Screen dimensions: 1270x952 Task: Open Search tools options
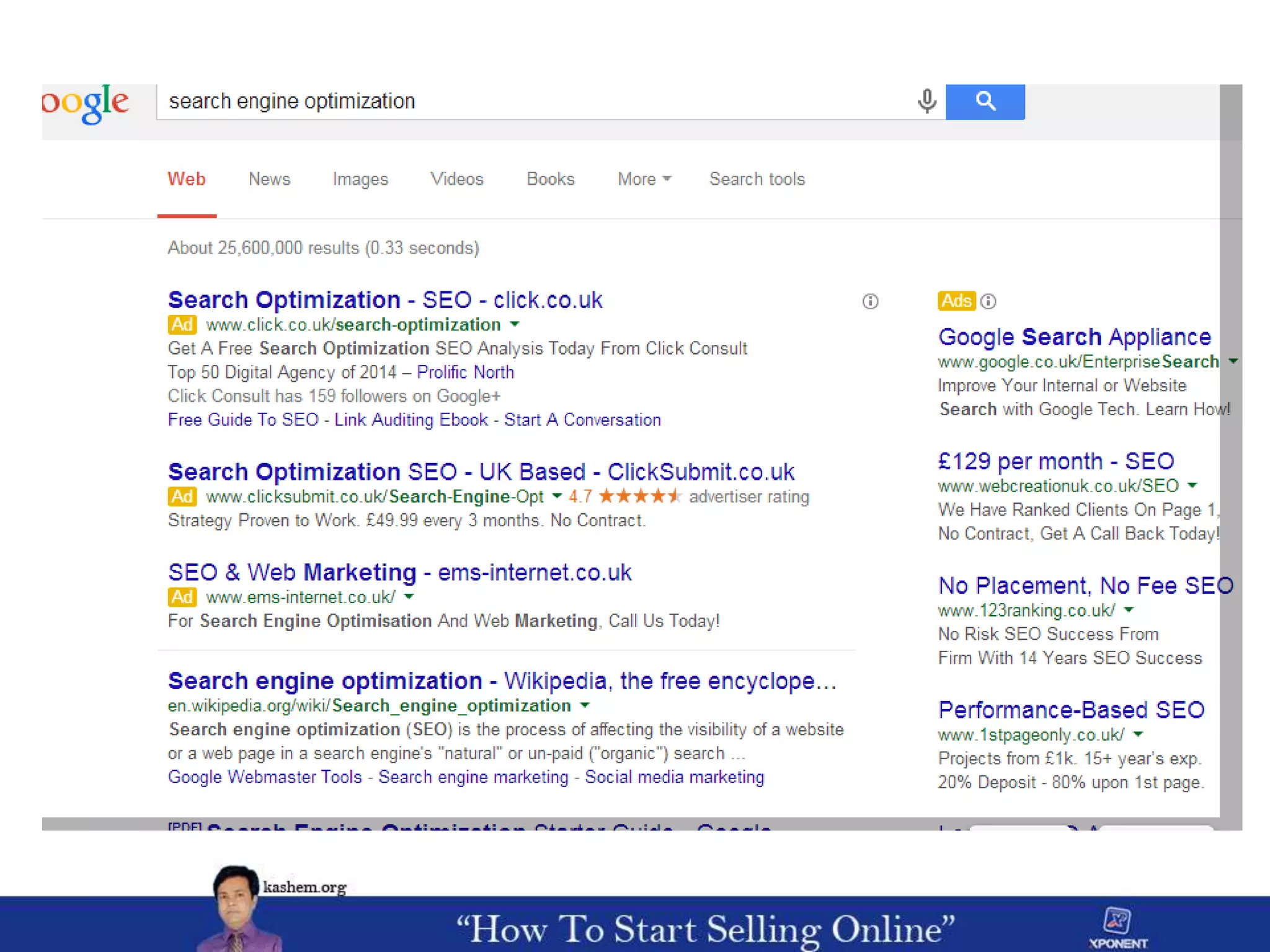[x=757, y=179]
